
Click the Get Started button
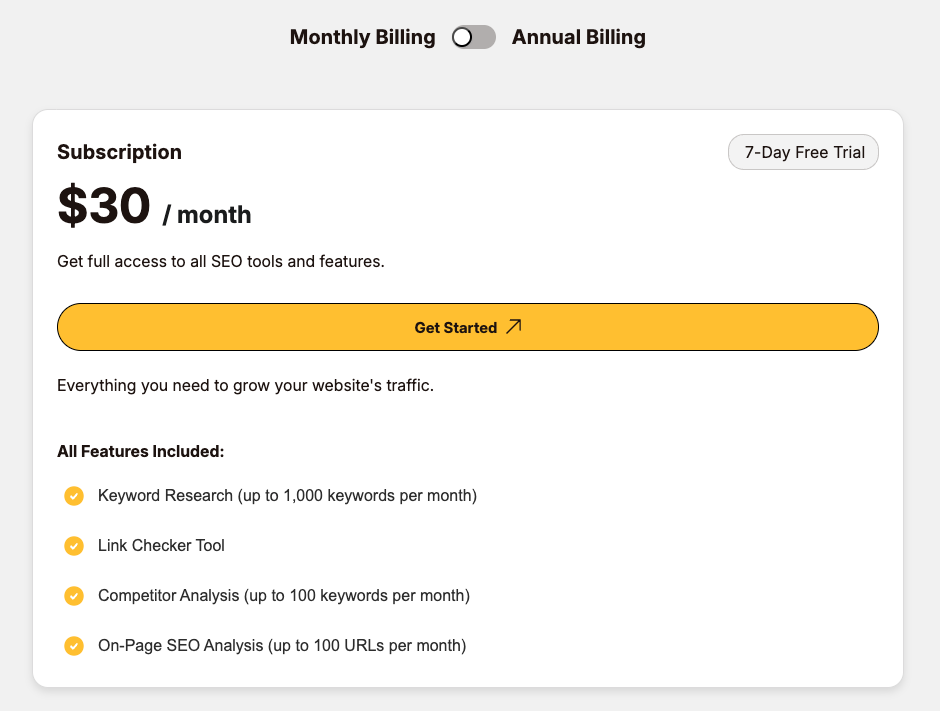[467, 327]
